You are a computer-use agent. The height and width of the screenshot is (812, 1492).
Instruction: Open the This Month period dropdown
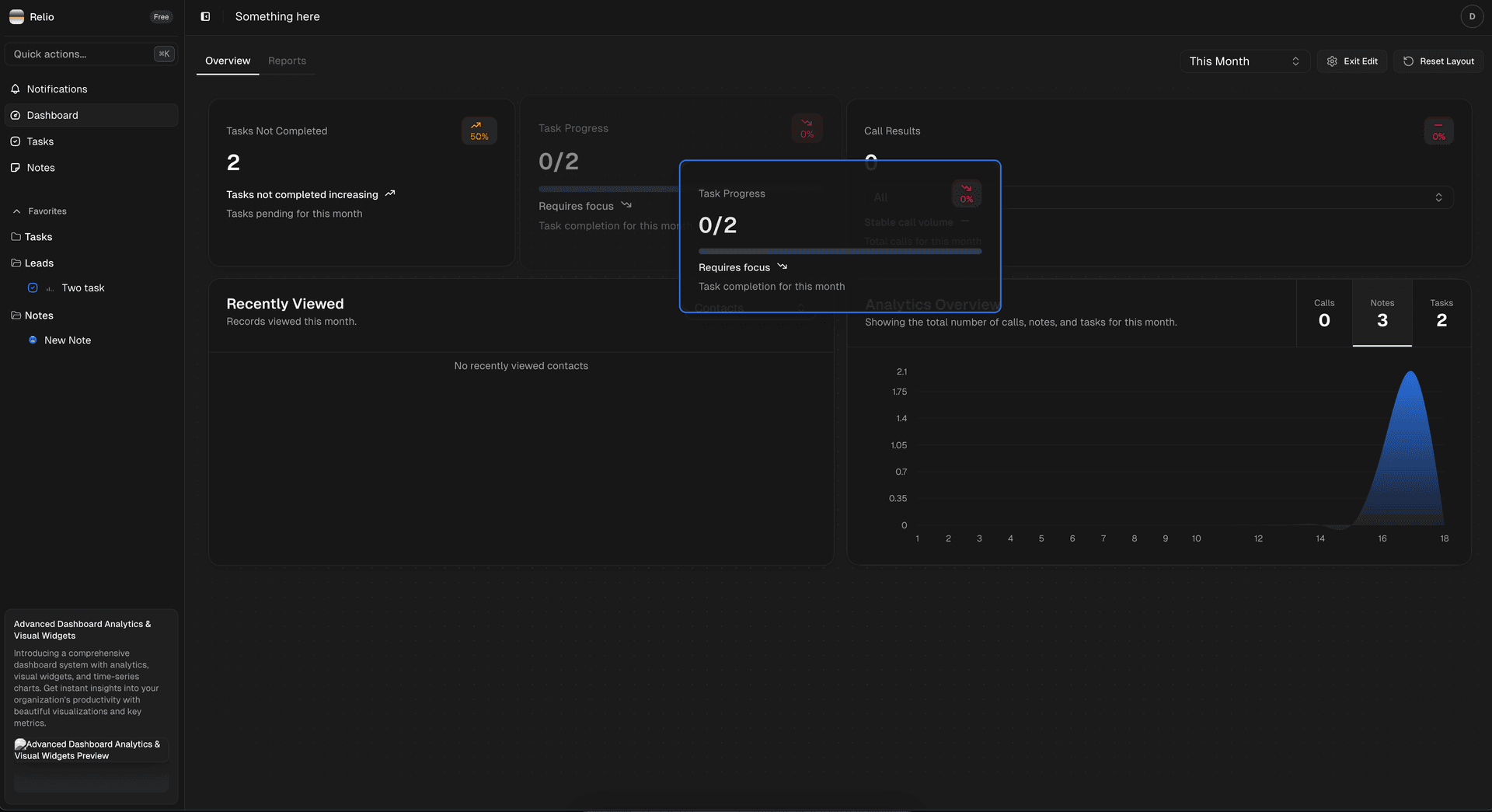coord(1244,61)
